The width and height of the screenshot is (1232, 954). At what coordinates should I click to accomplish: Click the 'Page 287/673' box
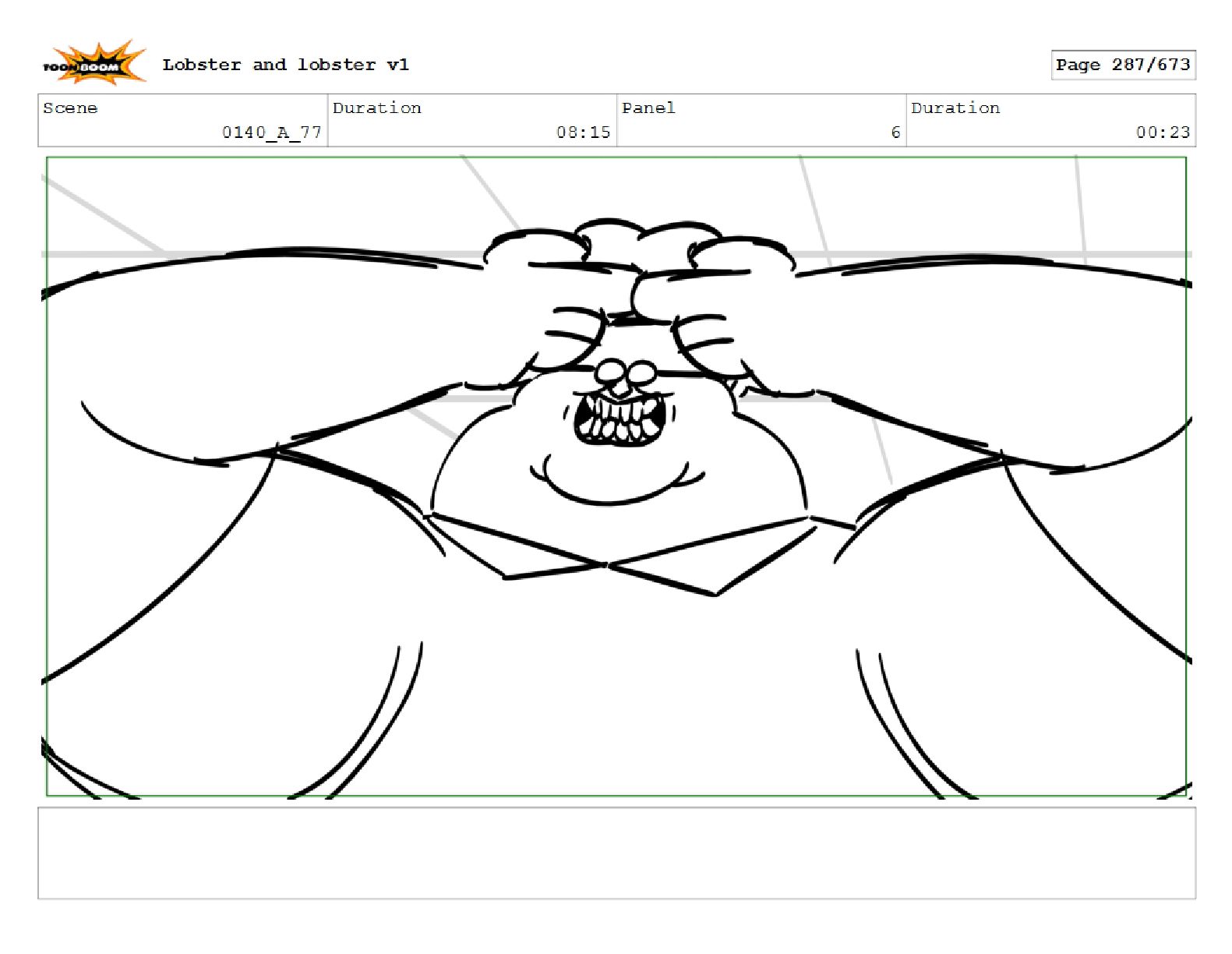pyautogui.click(x=1123, y=65)
